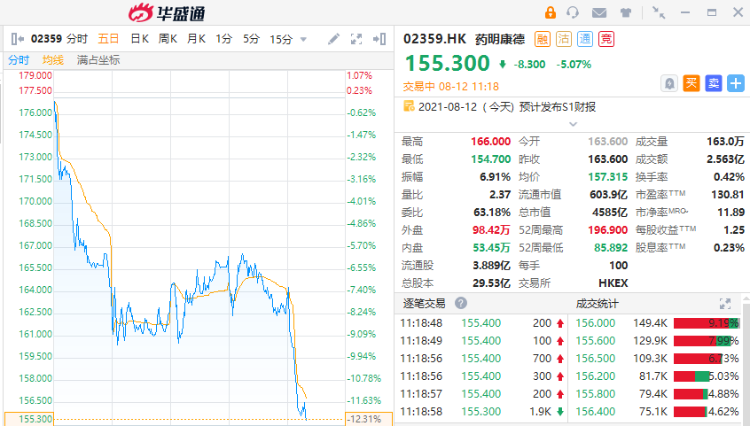
Task: Click the 均价 value 157.315
Action: [x=607, y=176]
